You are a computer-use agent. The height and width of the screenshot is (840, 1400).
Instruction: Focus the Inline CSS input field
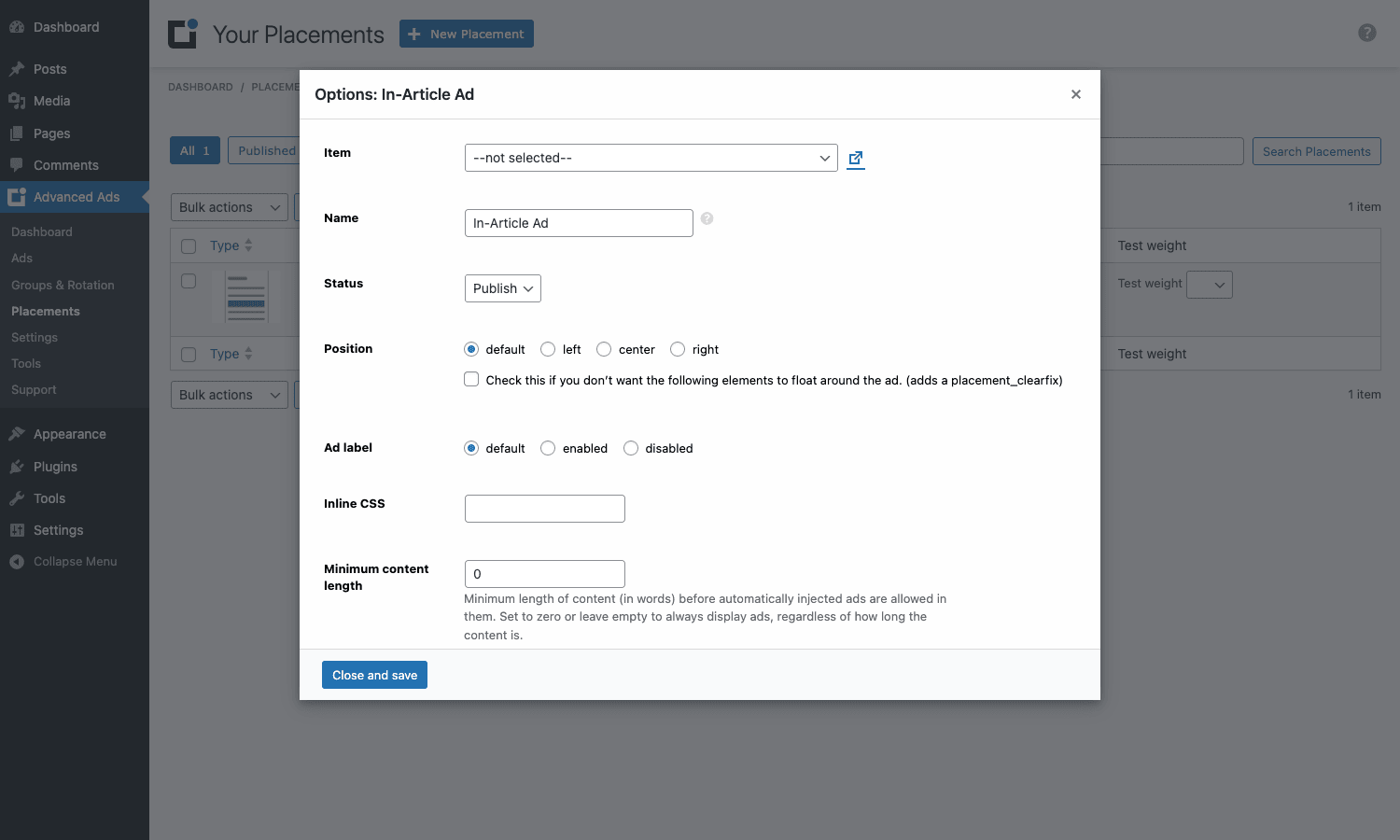click(545, 509)
